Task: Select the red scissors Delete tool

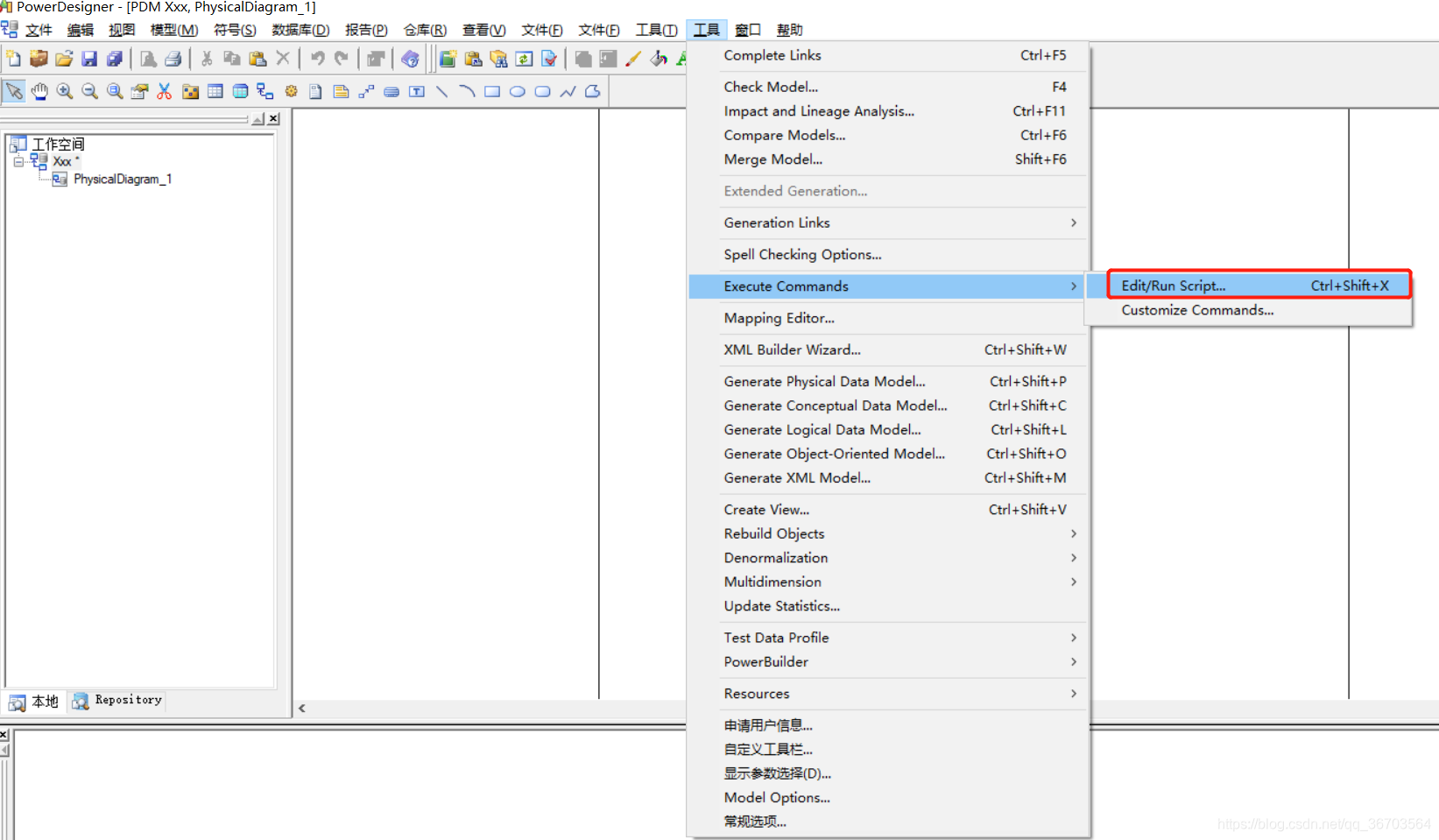Action: point(165,91)
